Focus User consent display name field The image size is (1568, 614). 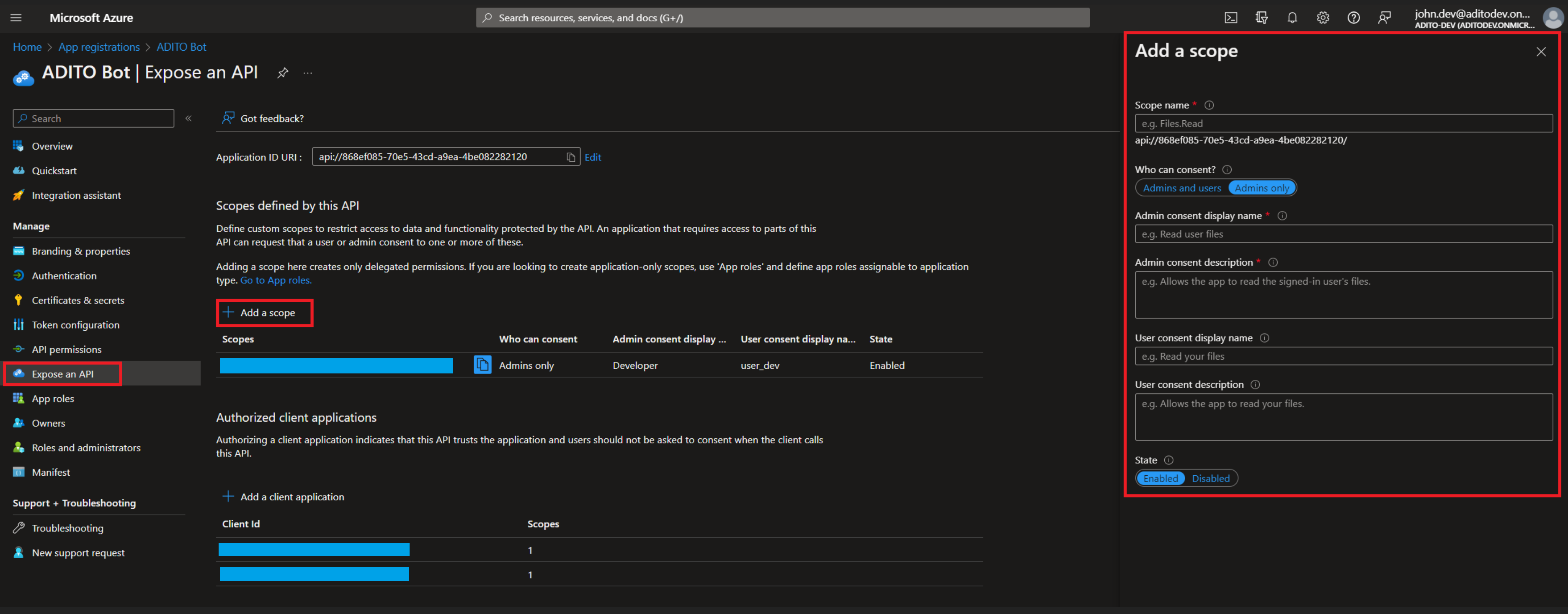click(1344, 356)
